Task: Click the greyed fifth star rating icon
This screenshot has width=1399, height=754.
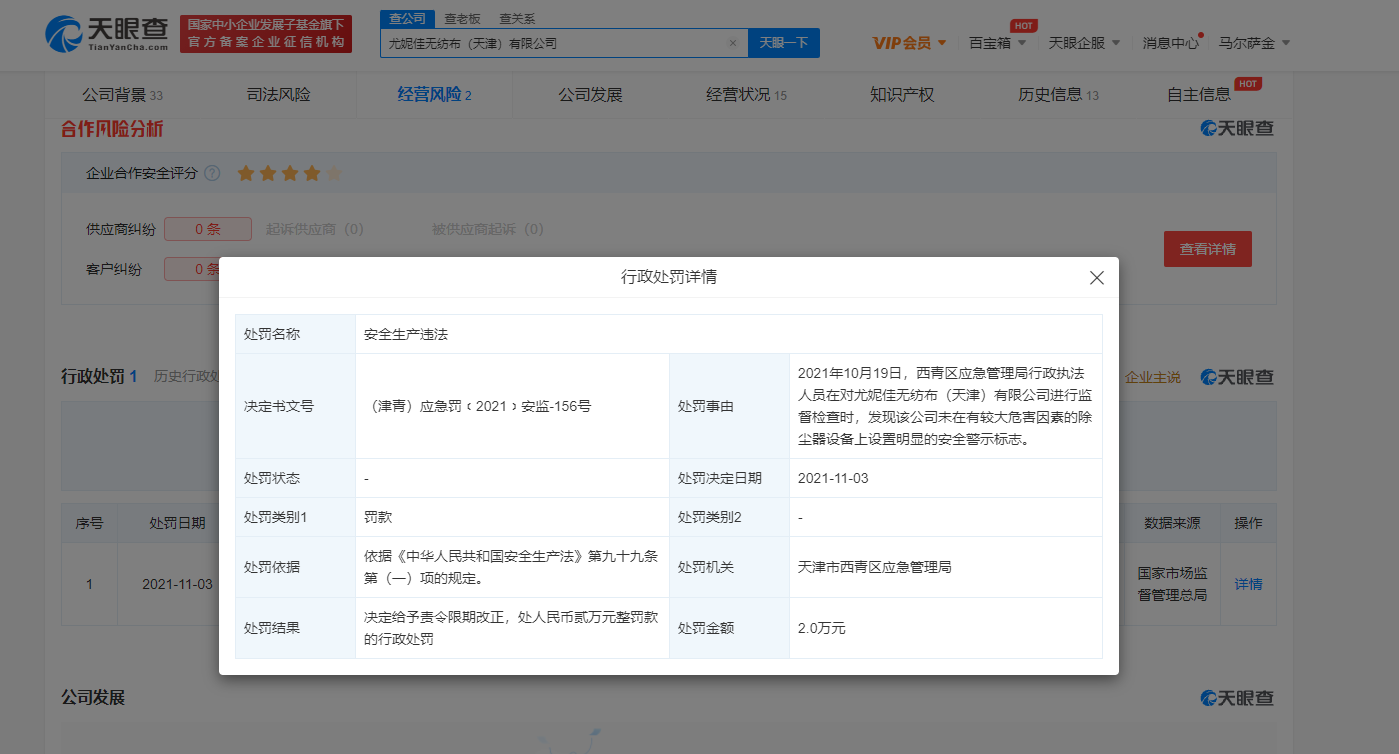Action: click(334, 173)
